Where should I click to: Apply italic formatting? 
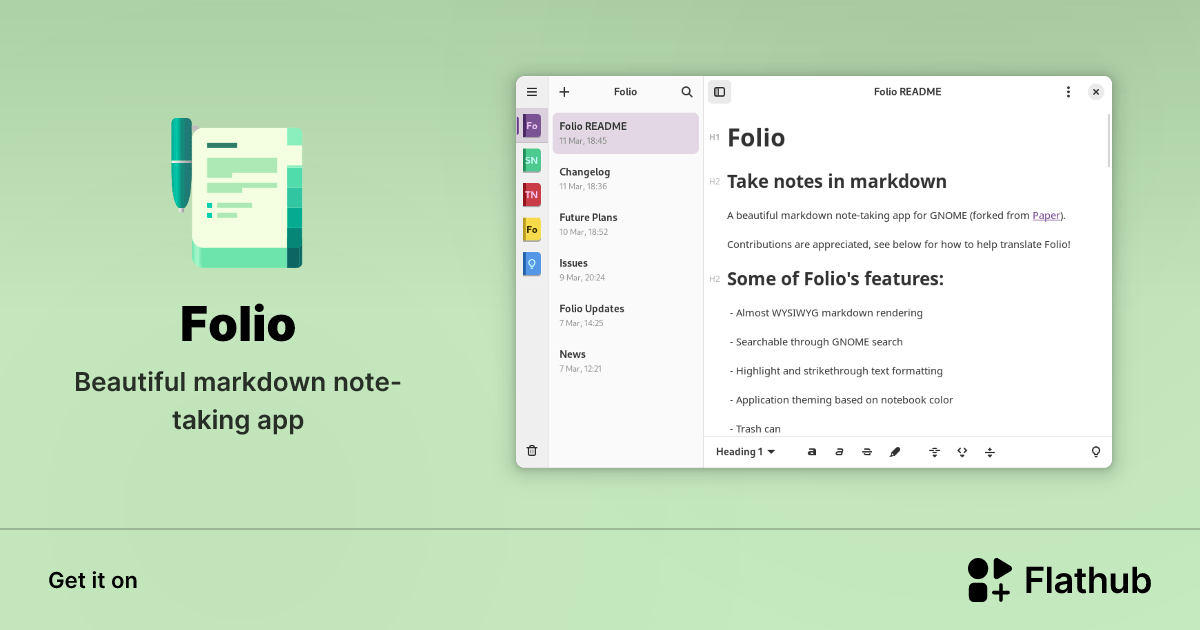(840, 452)
